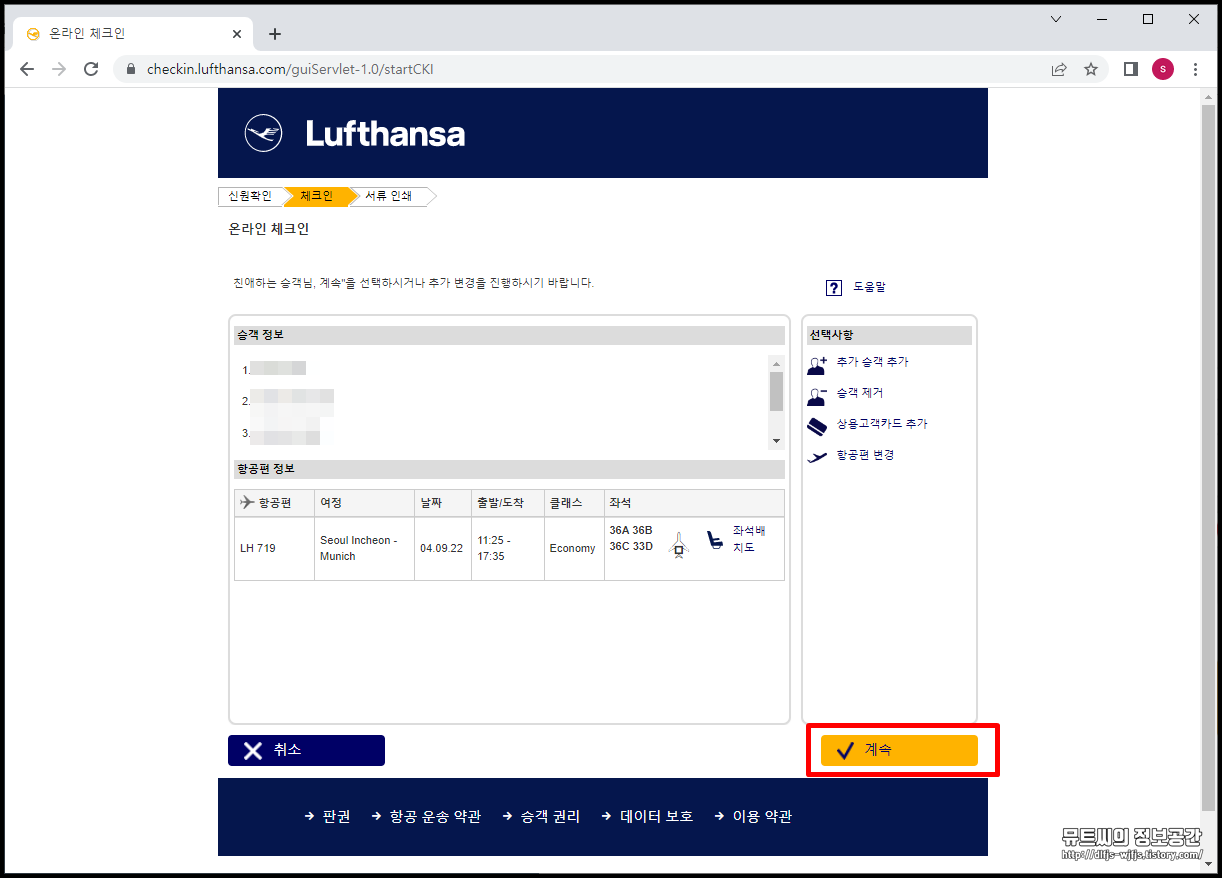
Task: Click the 취소 cancel button
Action: click(x=306, y=750)
